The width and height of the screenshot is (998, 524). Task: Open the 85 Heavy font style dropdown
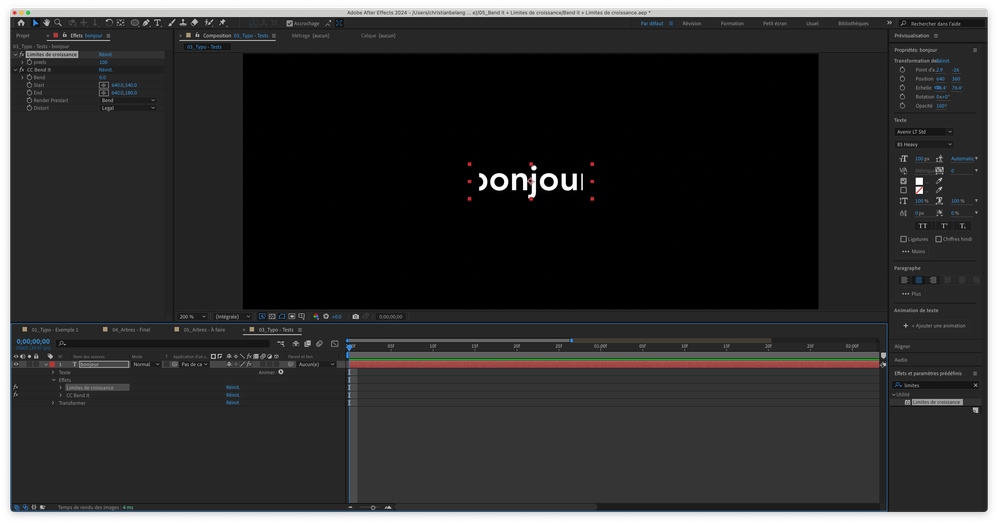click(924, 145)
